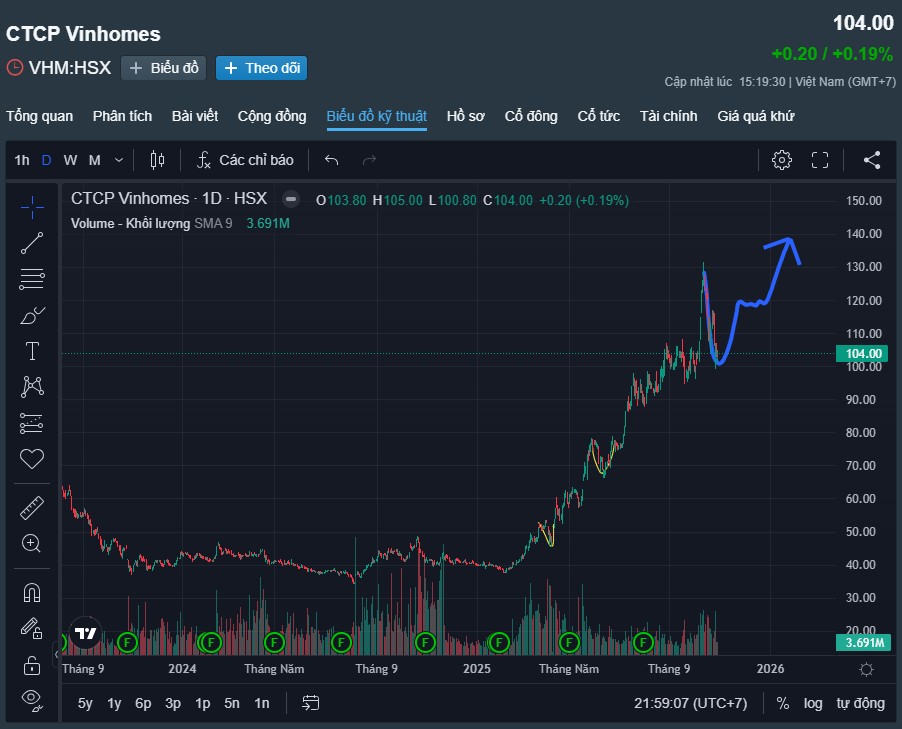Image resolution: width=902 pixels, height=729 pixels.
Task: Open the Fibonacci retracement tool
Action: pos(32,279)
